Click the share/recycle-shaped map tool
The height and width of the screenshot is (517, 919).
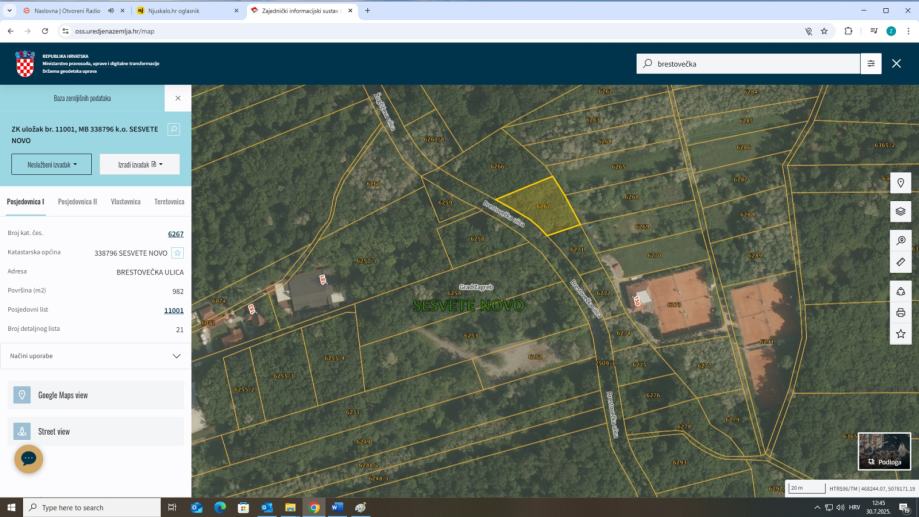(900, 291)
